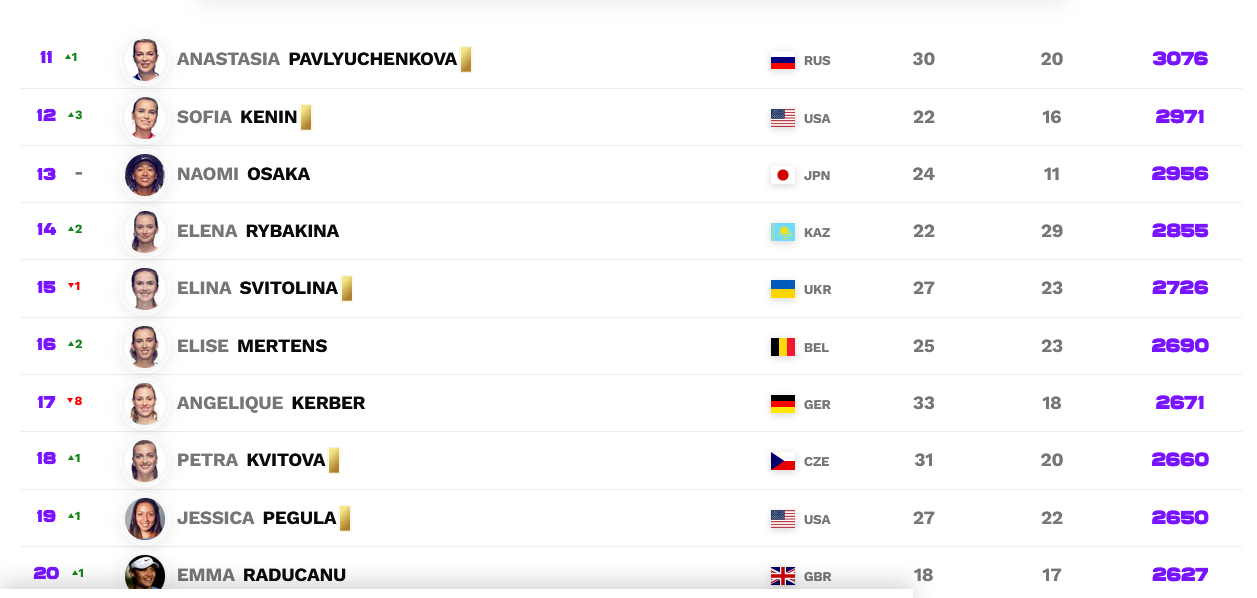This screenshot has height=598, width=1257.
Task: Click the gold badge next to Pegula
Action: (x=345, y=518)
